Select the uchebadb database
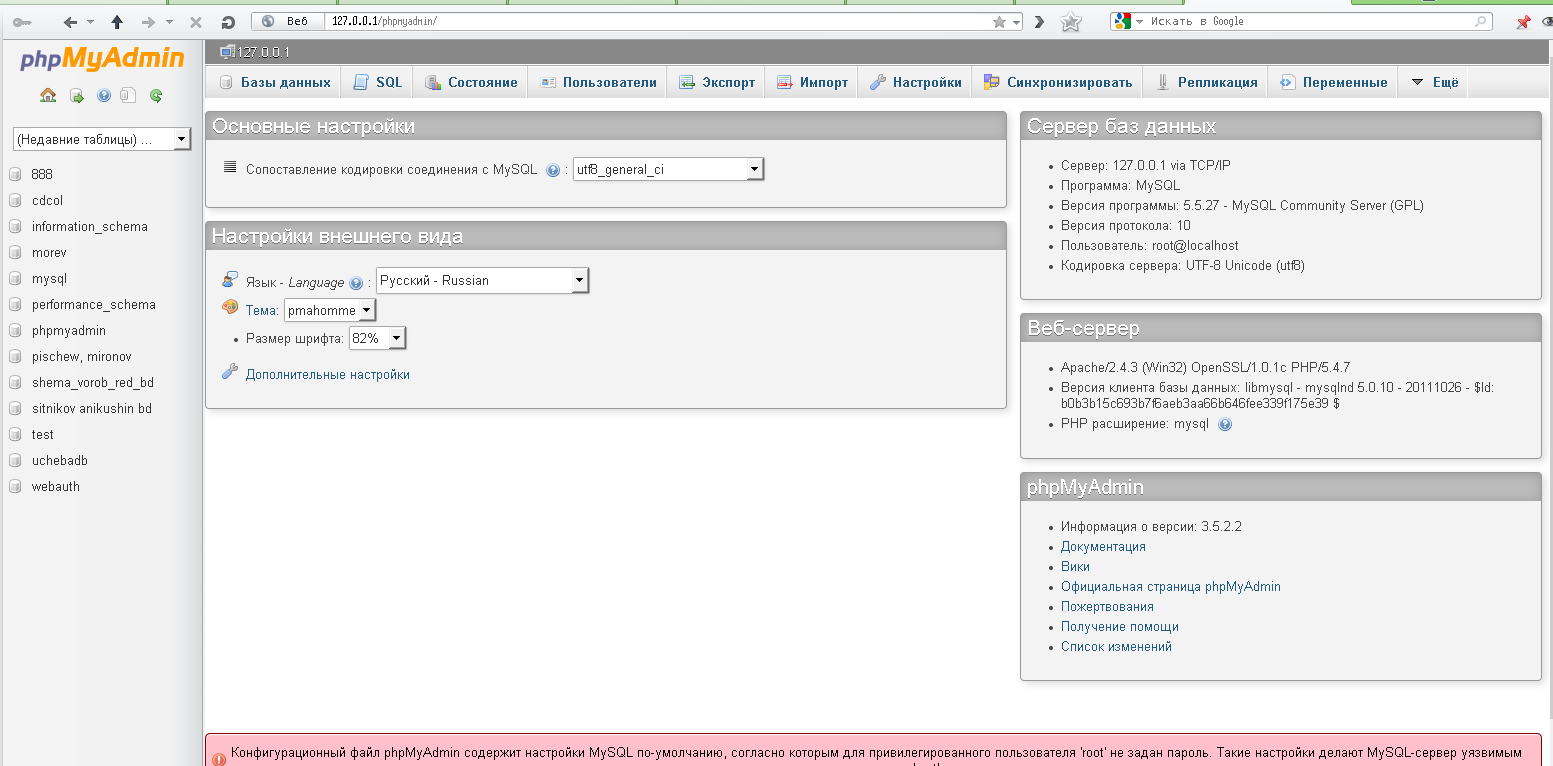The width and height of the screenshot is (1553, 766). point(59,461)
